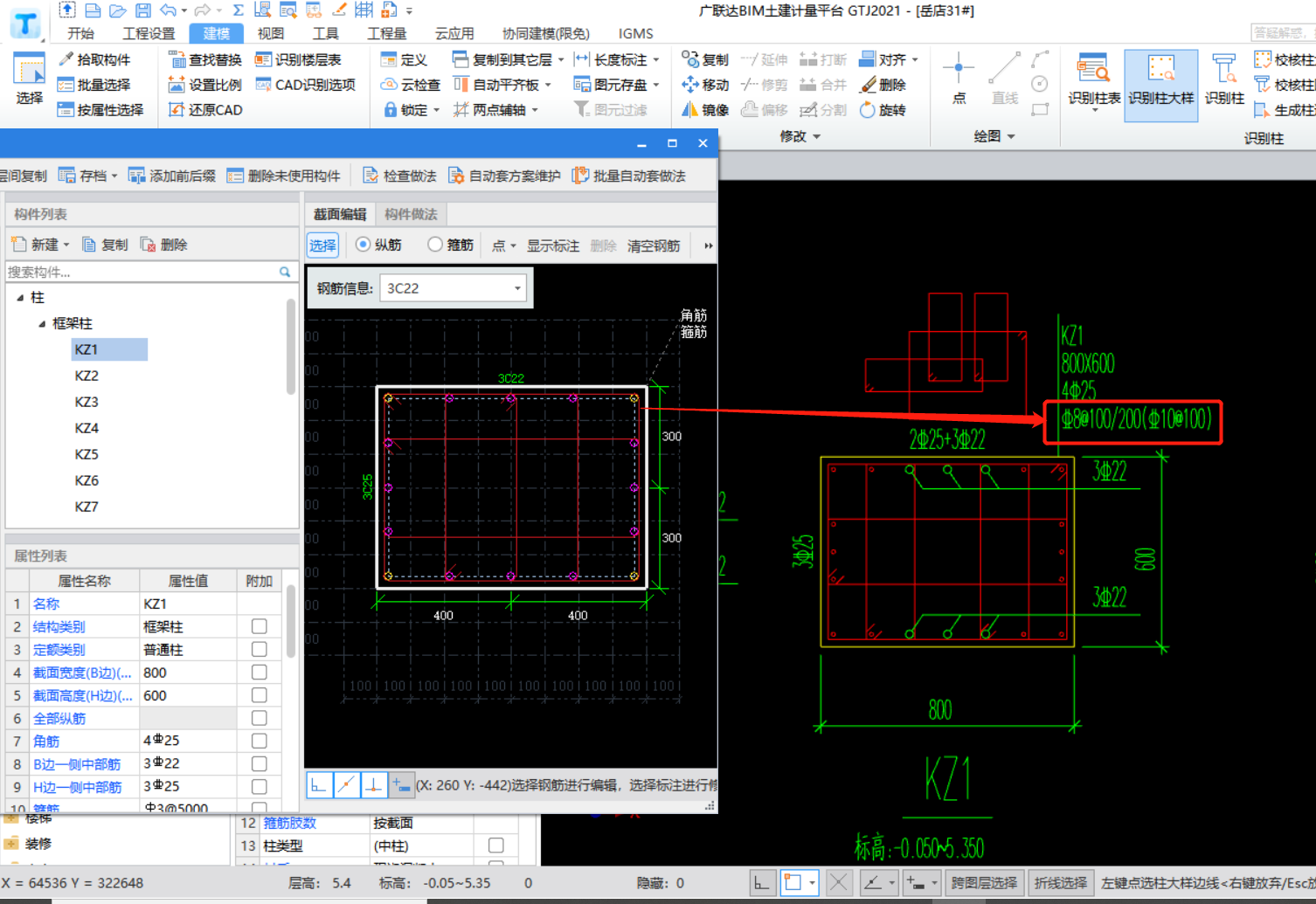
Task: Switch to the 工程量 ribbon tab
Action: click(x=386, y=33)
